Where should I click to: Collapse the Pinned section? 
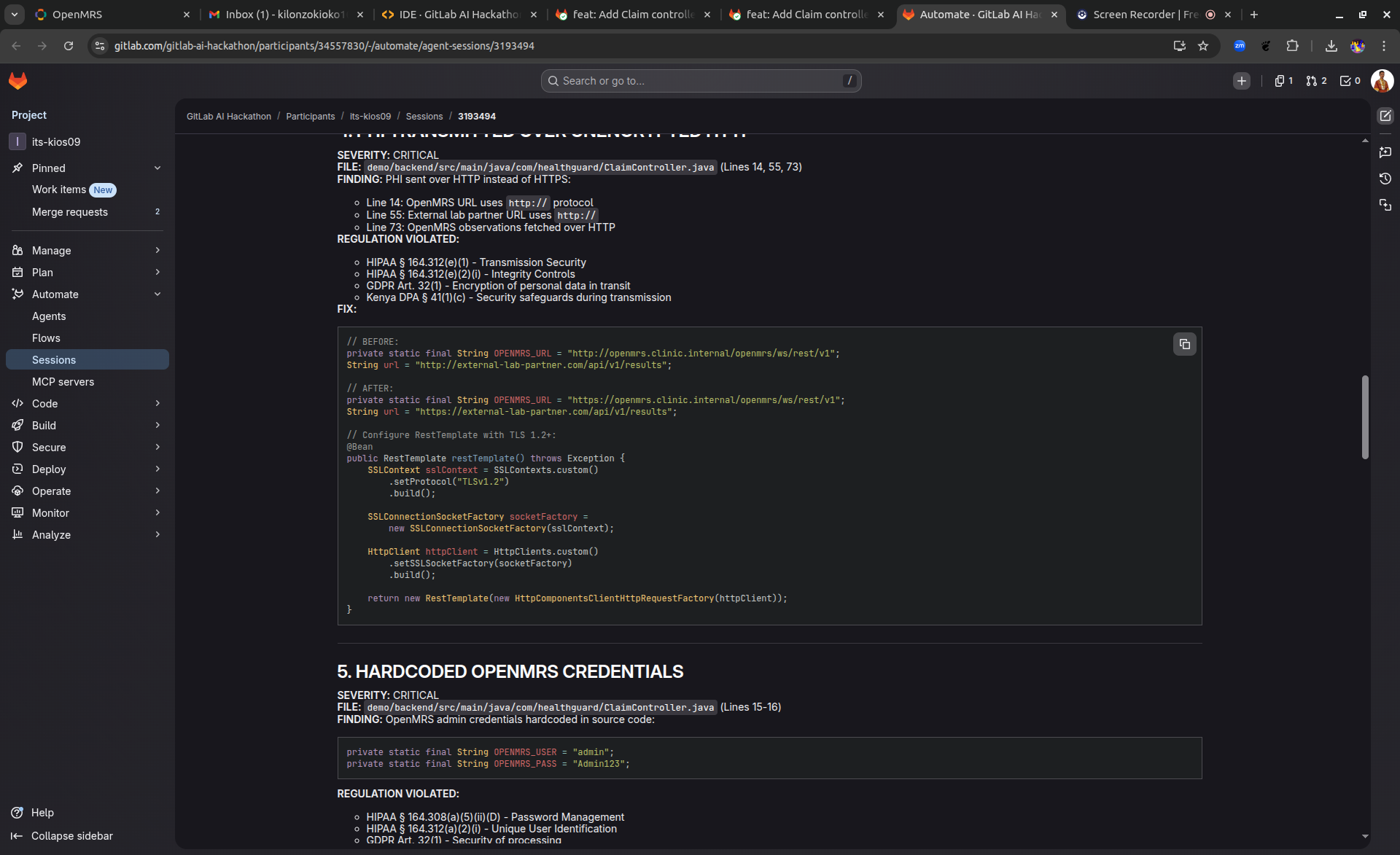(x=157, y=168)
